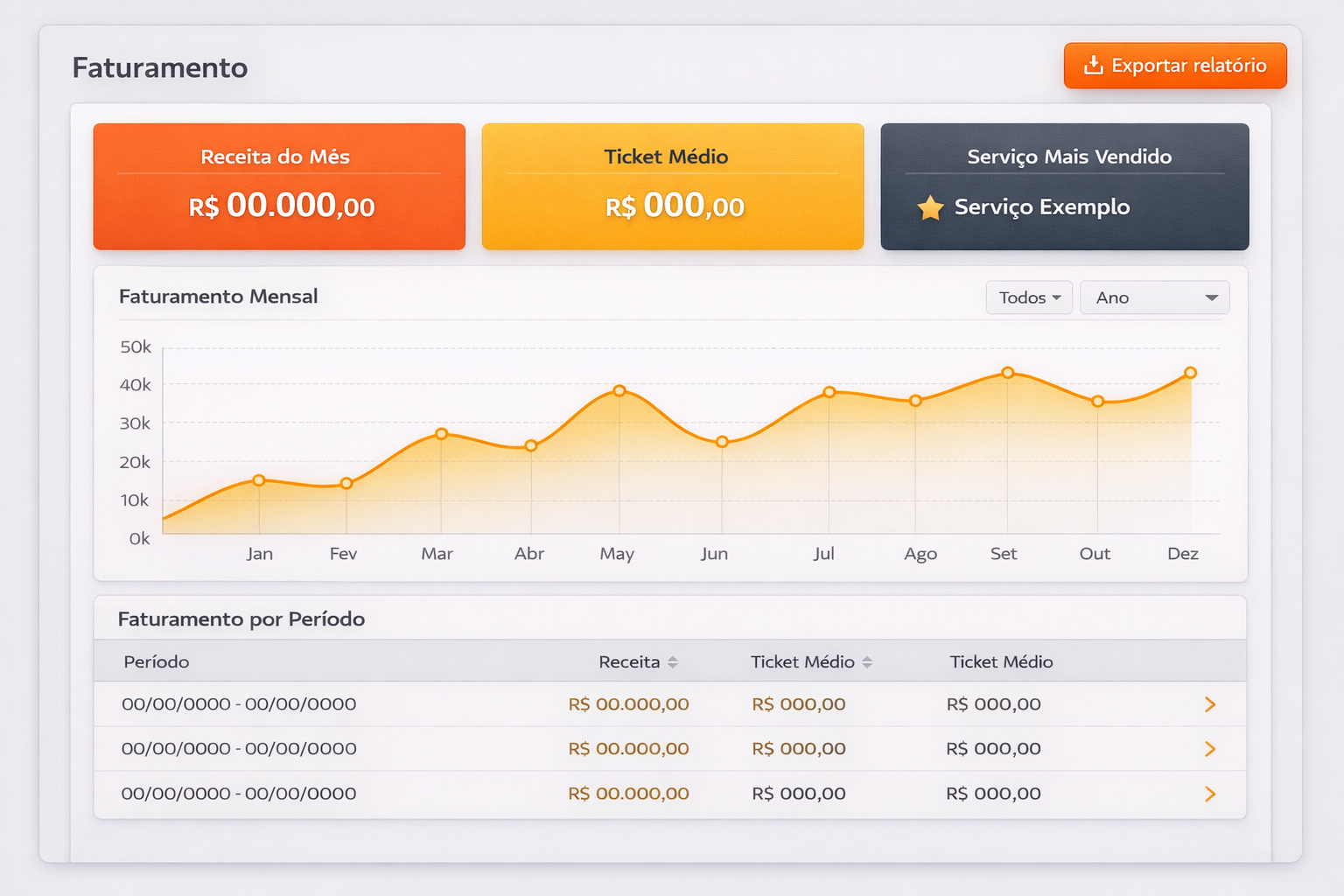This screenshot has height=896, width=1344.
Task: Click the Dez data point on chart
Action: [x=1190, y=373]
